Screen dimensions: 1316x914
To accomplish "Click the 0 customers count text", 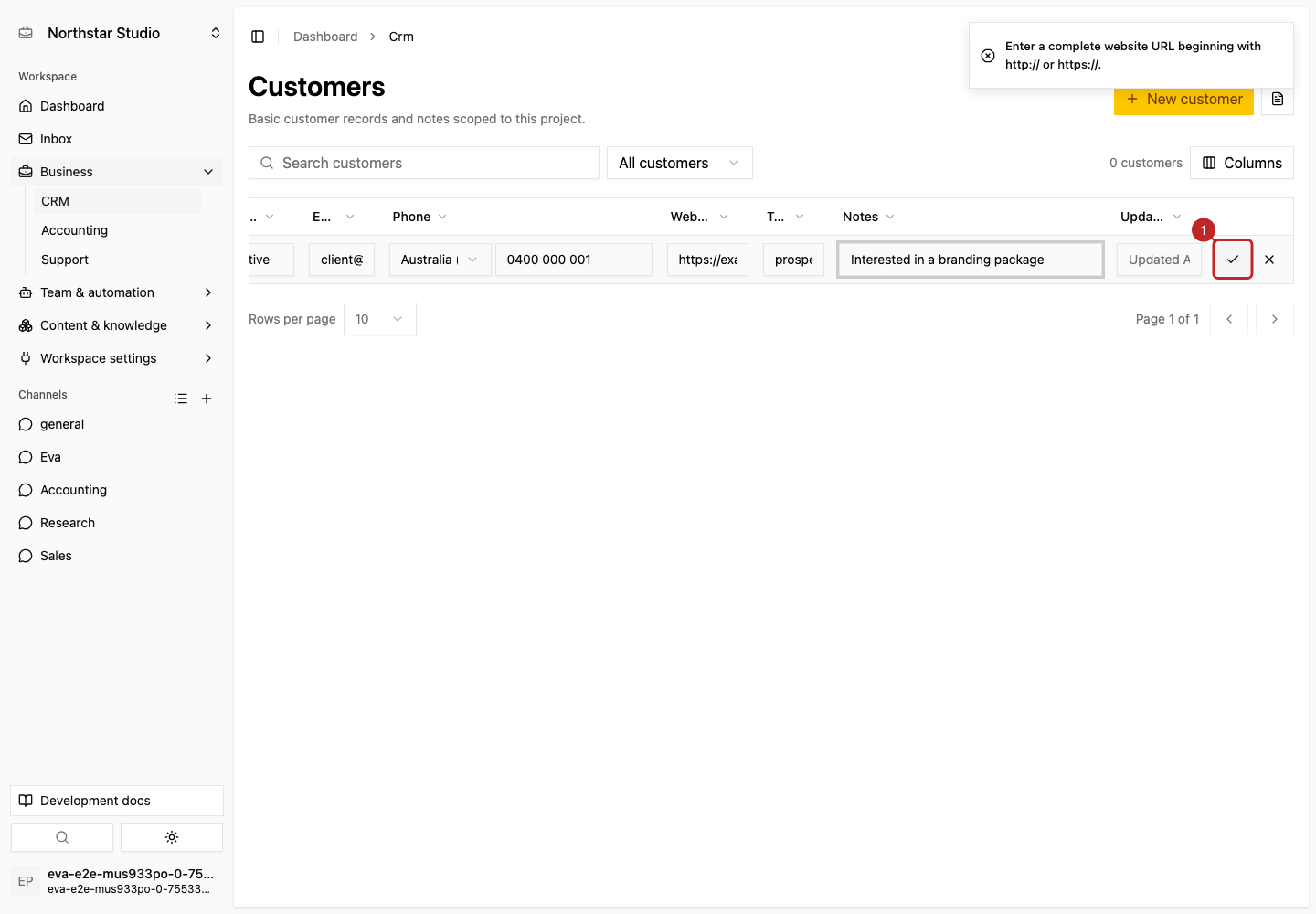I will click(1146, 163).
